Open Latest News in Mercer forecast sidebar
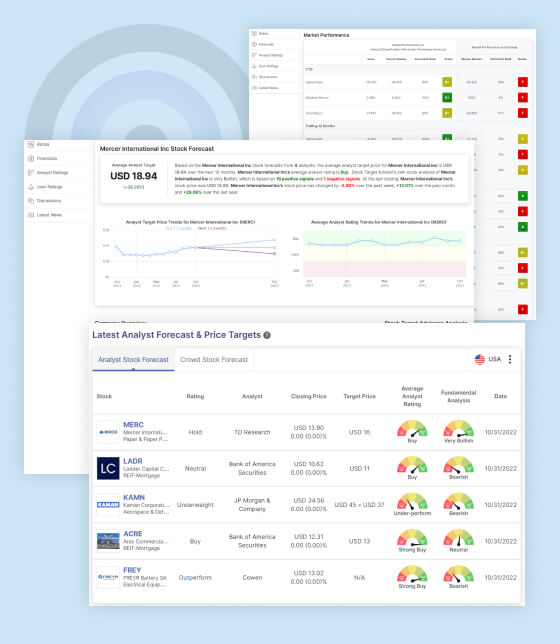Screen dimensions: 560x644 point(49,215)
